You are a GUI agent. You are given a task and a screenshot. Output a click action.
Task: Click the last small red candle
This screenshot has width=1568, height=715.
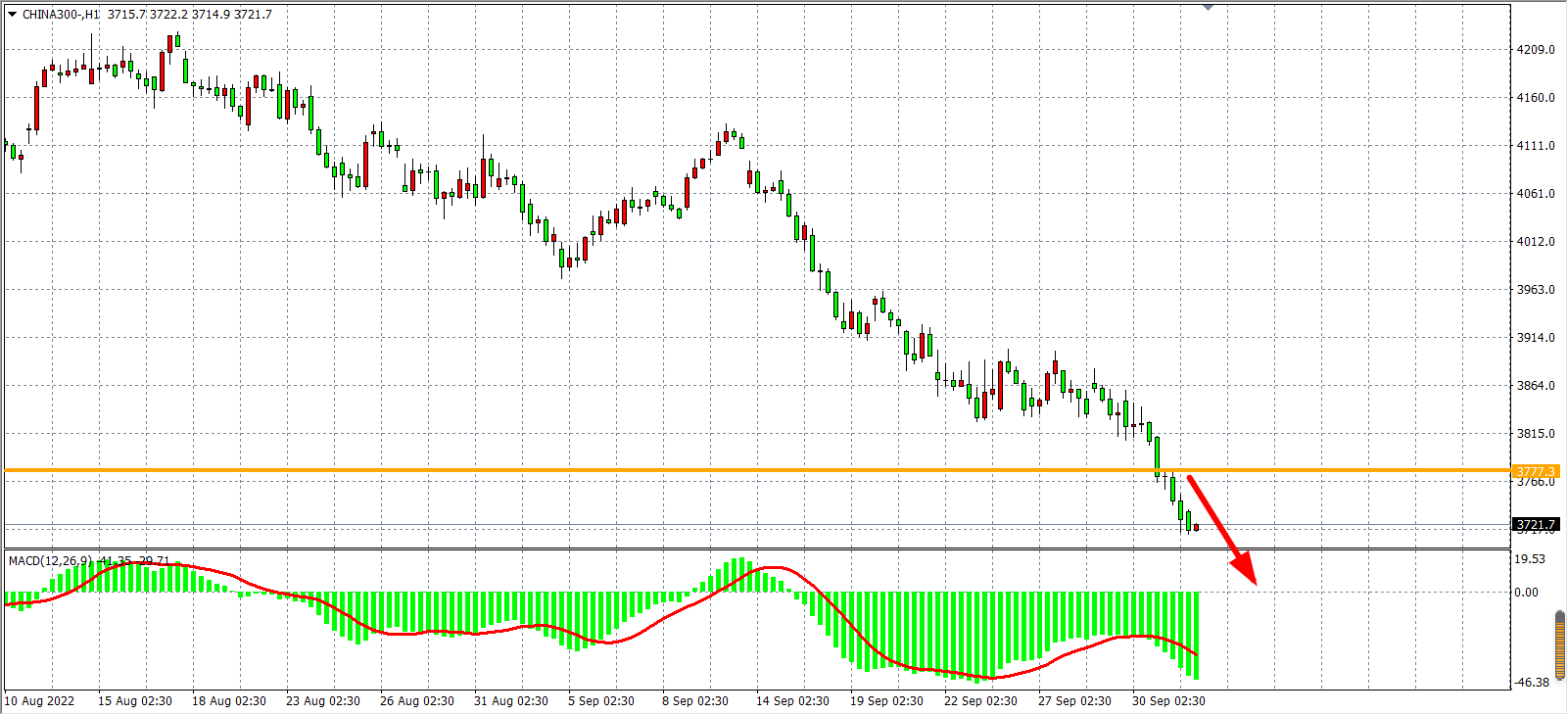click(x=1196, y=528)
